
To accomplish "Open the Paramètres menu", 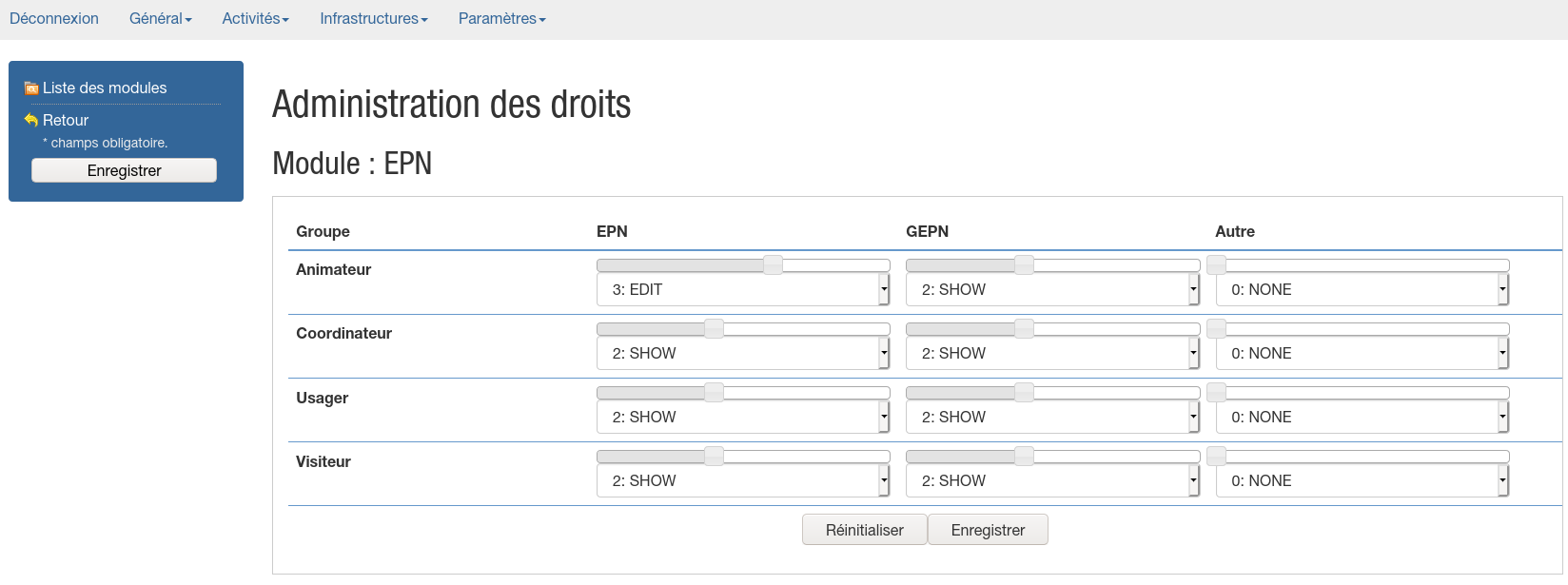I will coord(501,19).
